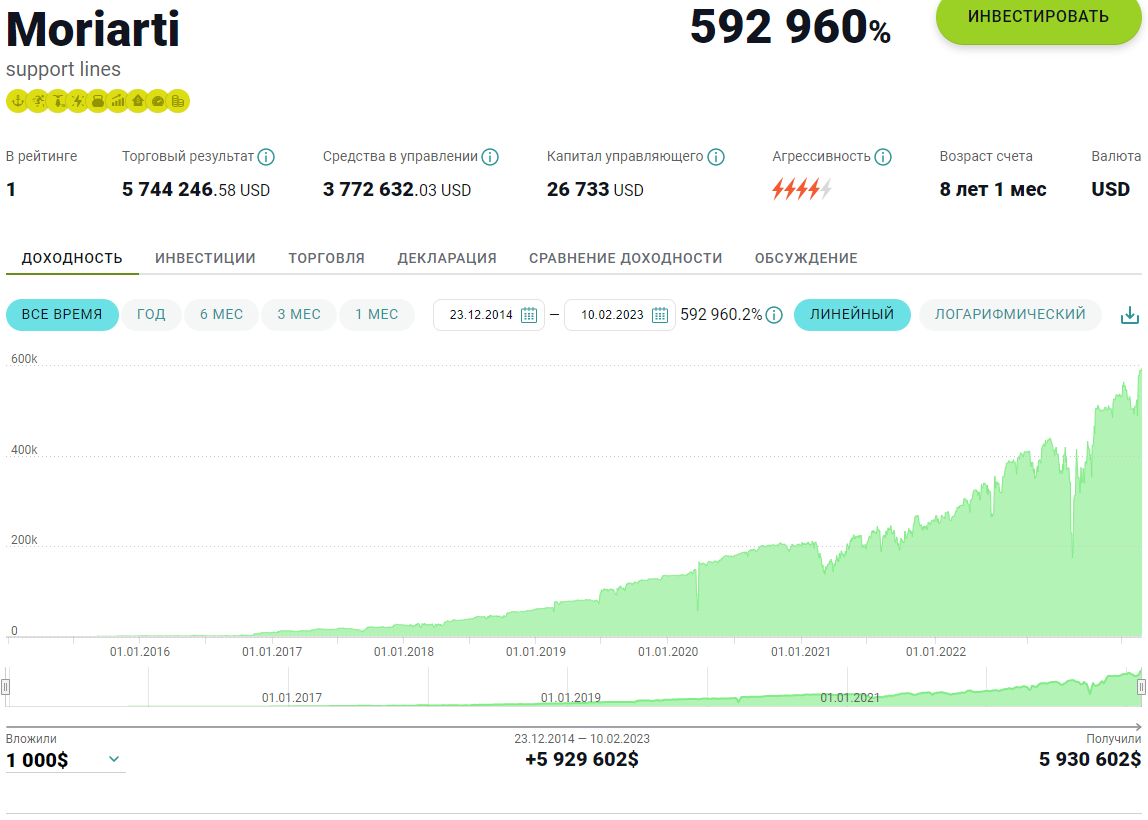Screen dimensions: 1148x820
Task: Click the start date field 23.12.2014
Action: (x=480, y=315)
